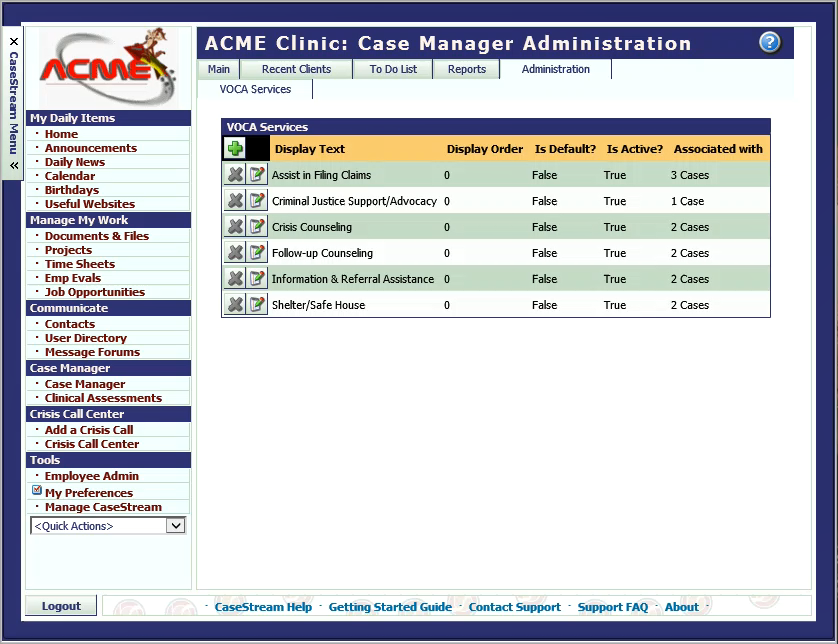Open help via the question mark icon
The height and width of the screenshot is (644, 838).
point(769,43)
